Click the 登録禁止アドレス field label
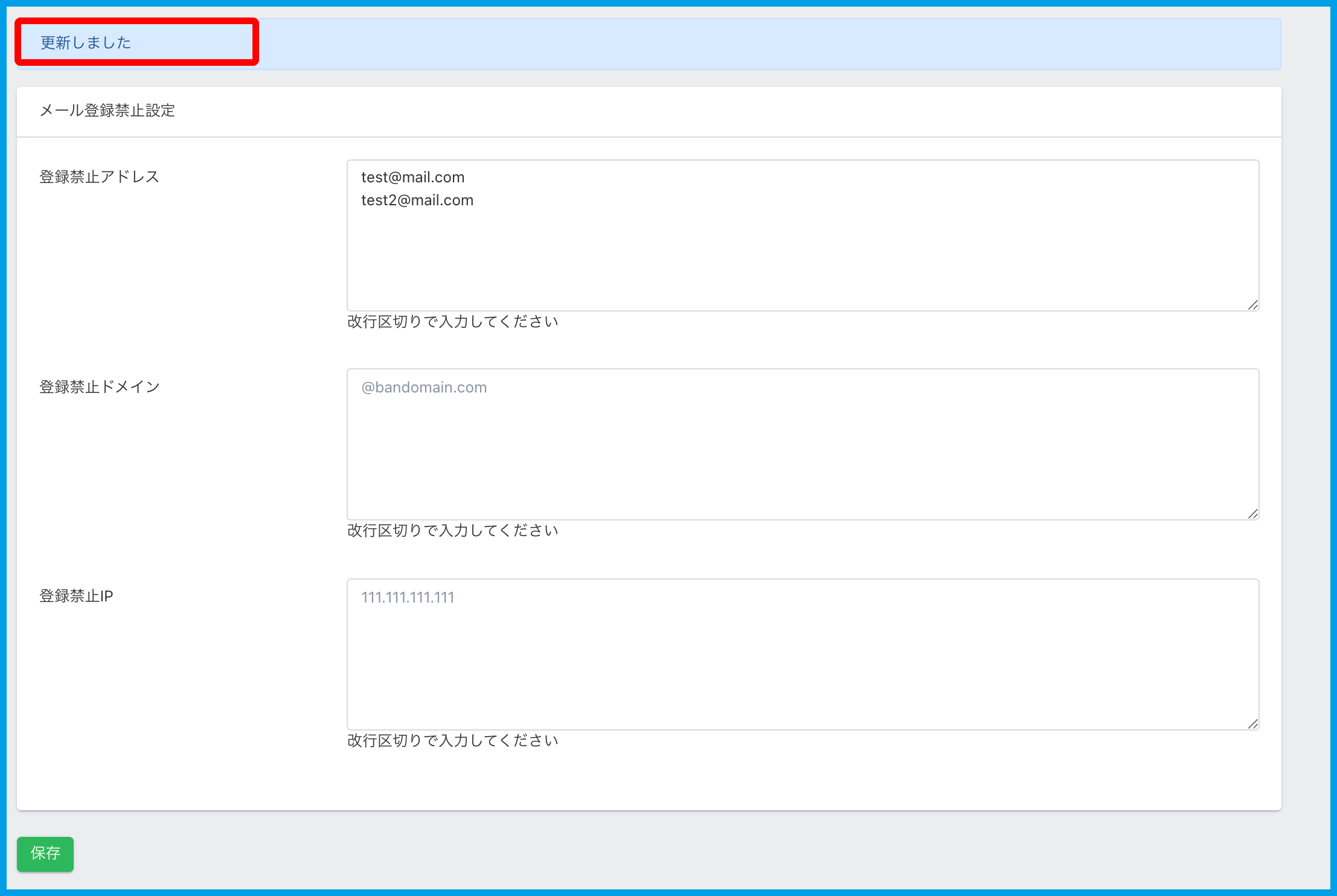The width and height of the screenshot is (1337, 896). click(100, 177)
